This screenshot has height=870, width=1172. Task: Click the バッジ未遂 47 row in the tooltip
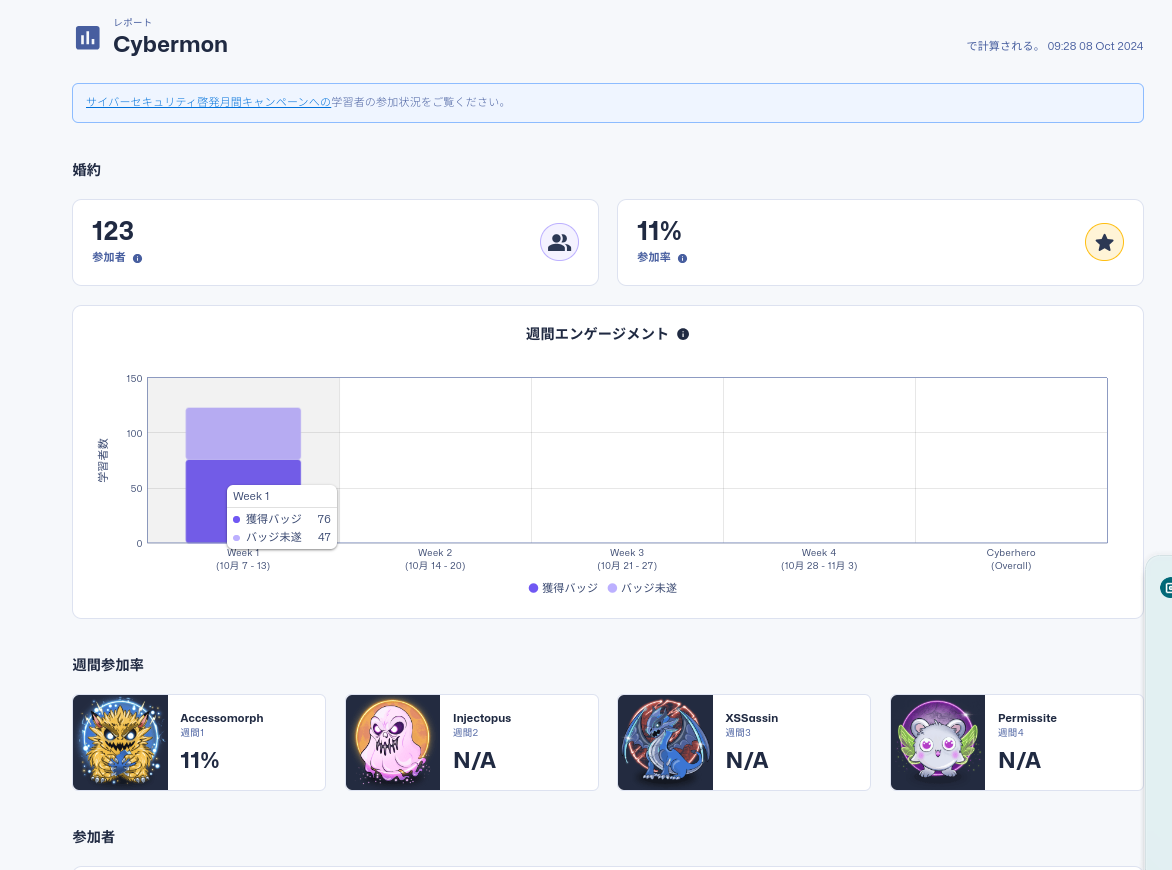click(282, 537)
